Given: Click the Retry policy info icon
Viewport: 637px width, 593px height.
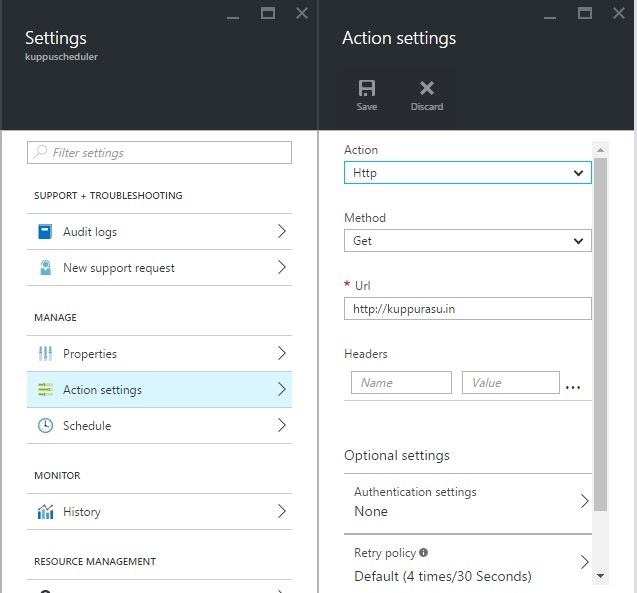Looking at the screenshot, I should pos(424,552).
